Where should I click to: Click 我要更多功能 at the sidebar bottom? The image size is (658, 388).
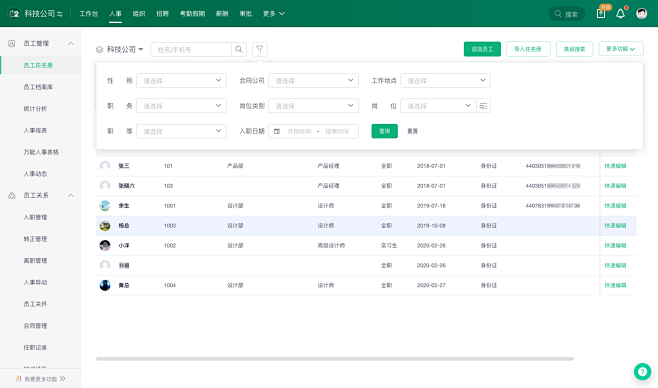pyautogui.click(x=40, y=379)
